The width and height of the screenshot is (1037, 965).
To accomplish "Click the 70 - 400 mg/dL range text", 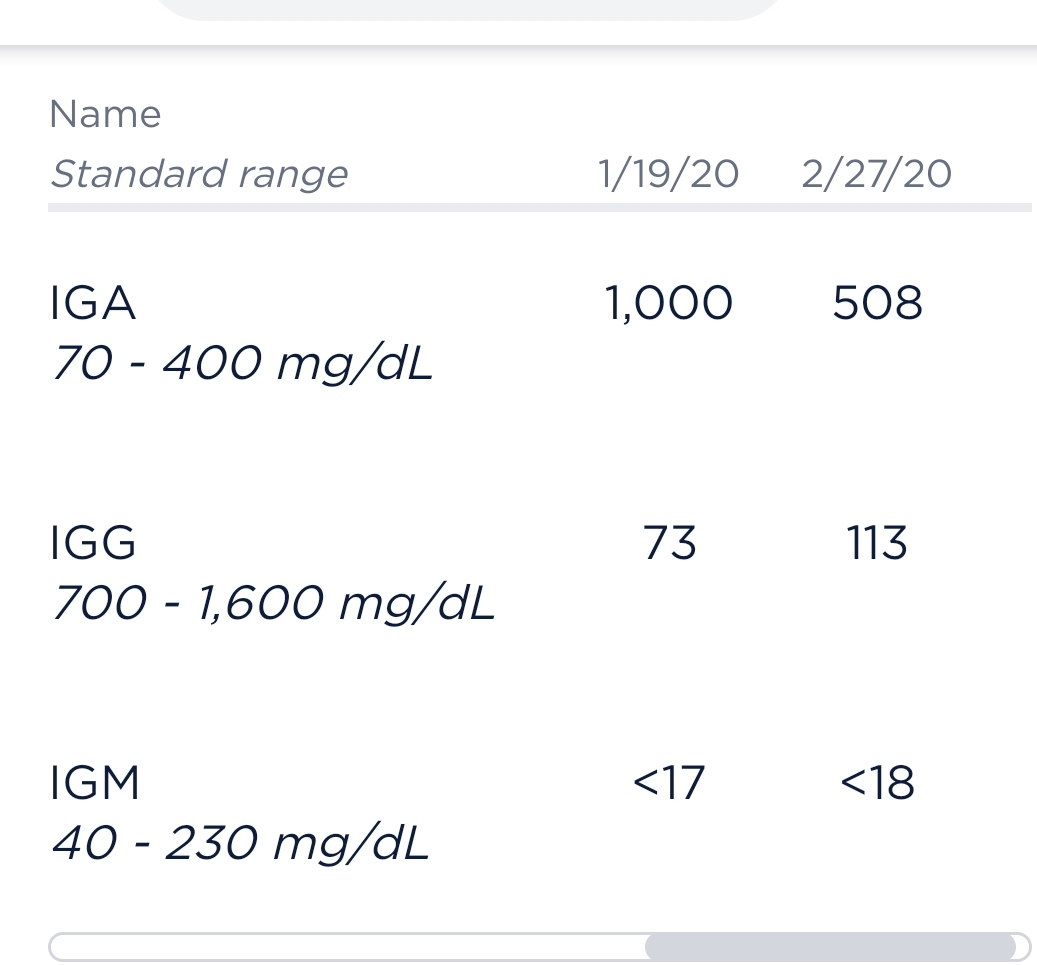I will coord(242,364).
